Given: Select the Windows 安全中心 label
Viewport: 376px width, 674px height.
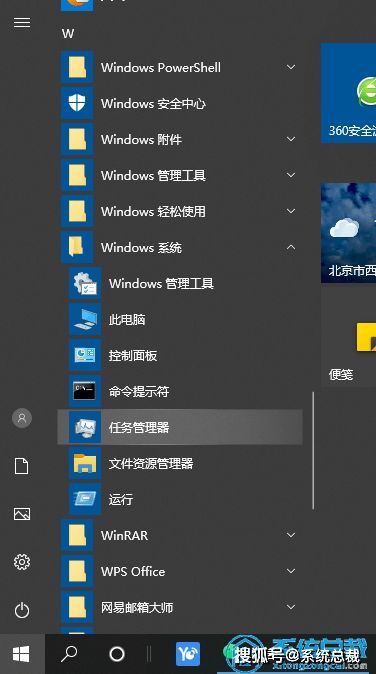Looking at the screenshot, I should (153, 104).
